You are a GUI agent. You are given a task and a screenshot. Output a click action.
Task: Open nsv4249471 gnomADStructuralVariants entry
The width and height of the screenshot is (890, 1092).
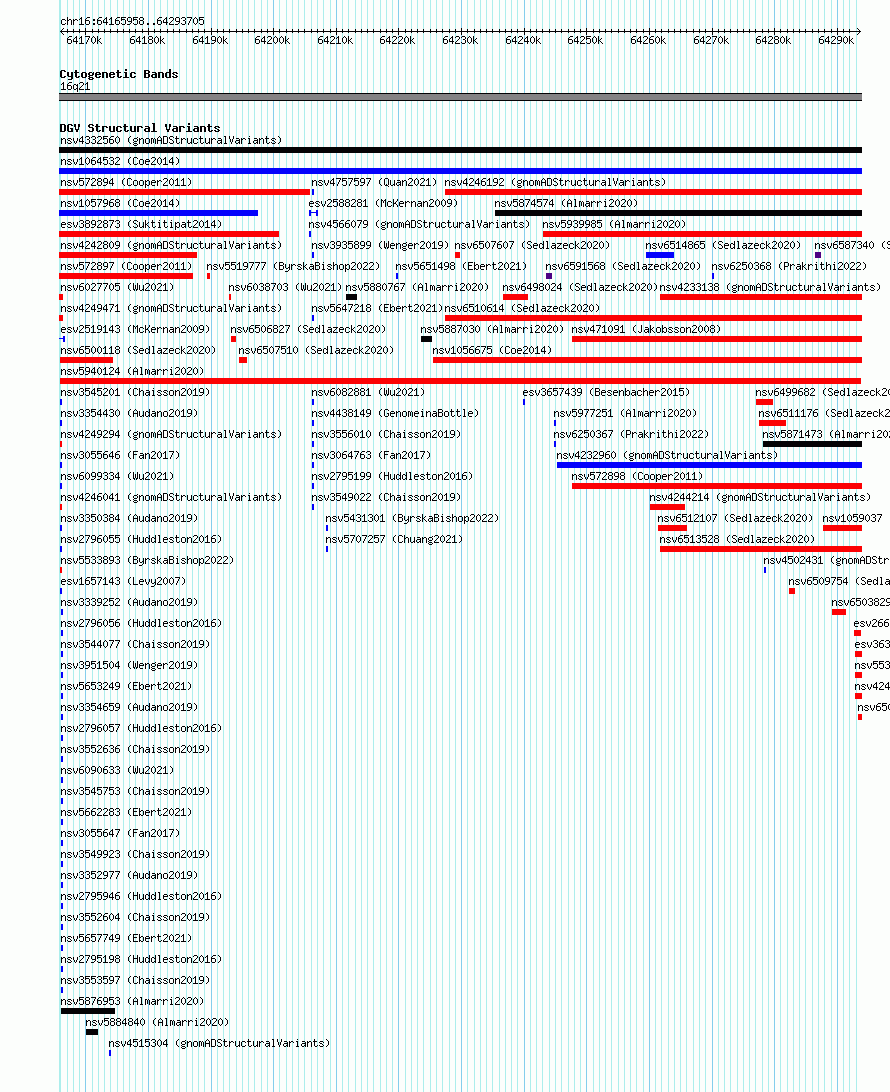(171, 307)
